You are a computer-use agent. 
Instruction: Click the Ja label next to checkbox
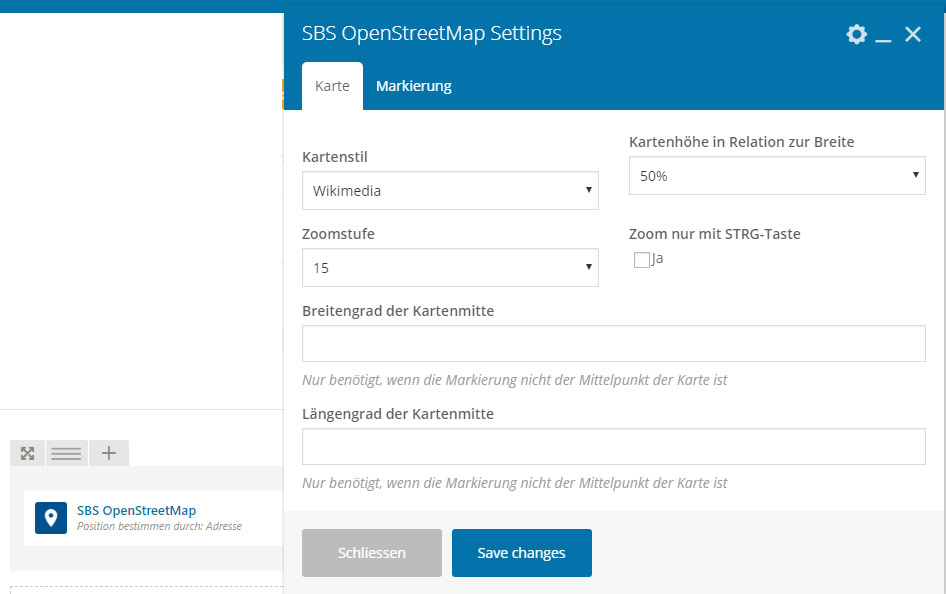click(x=657, y=259)
